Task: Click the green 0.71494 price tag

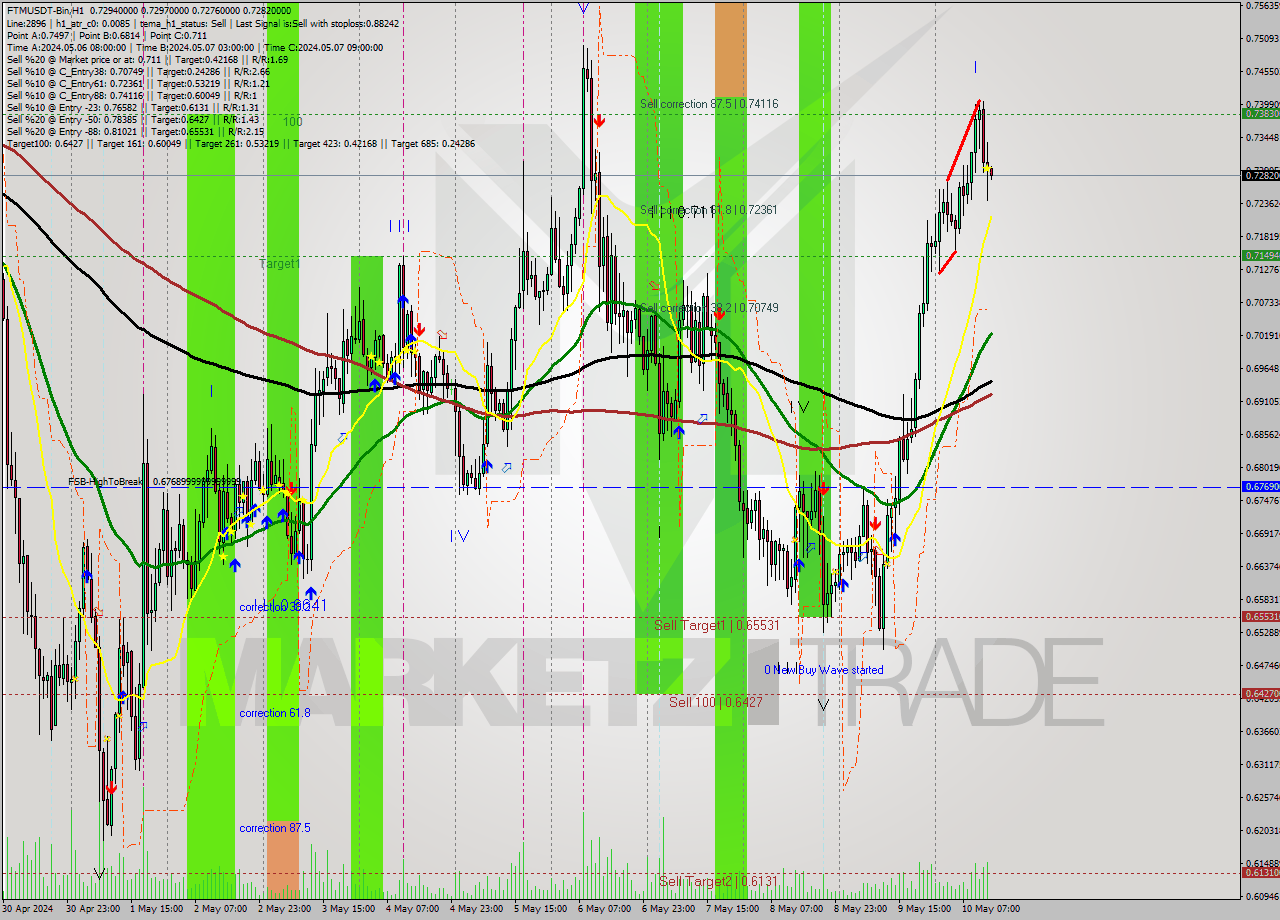Action: [x=1260, y=256]
